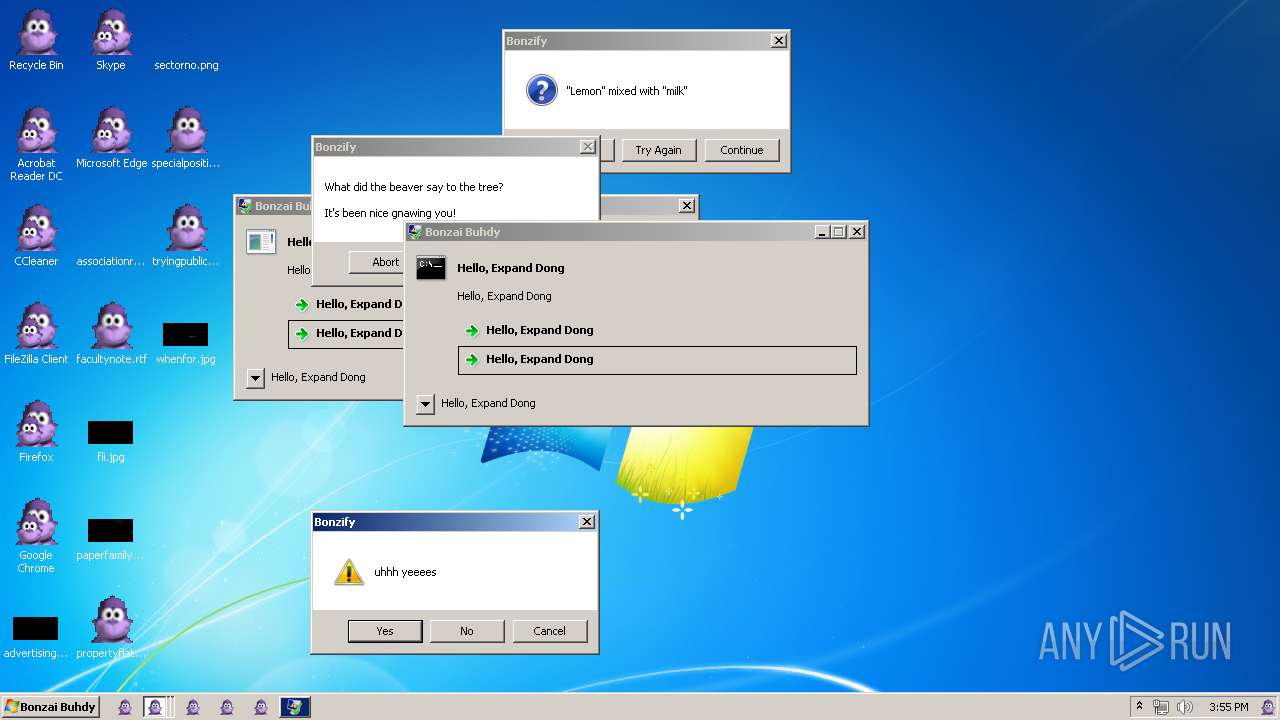Expand details arrow in front Bonzai Buhdy window
The width and height of the screenshot is (1280, 720).
point(425,404)
